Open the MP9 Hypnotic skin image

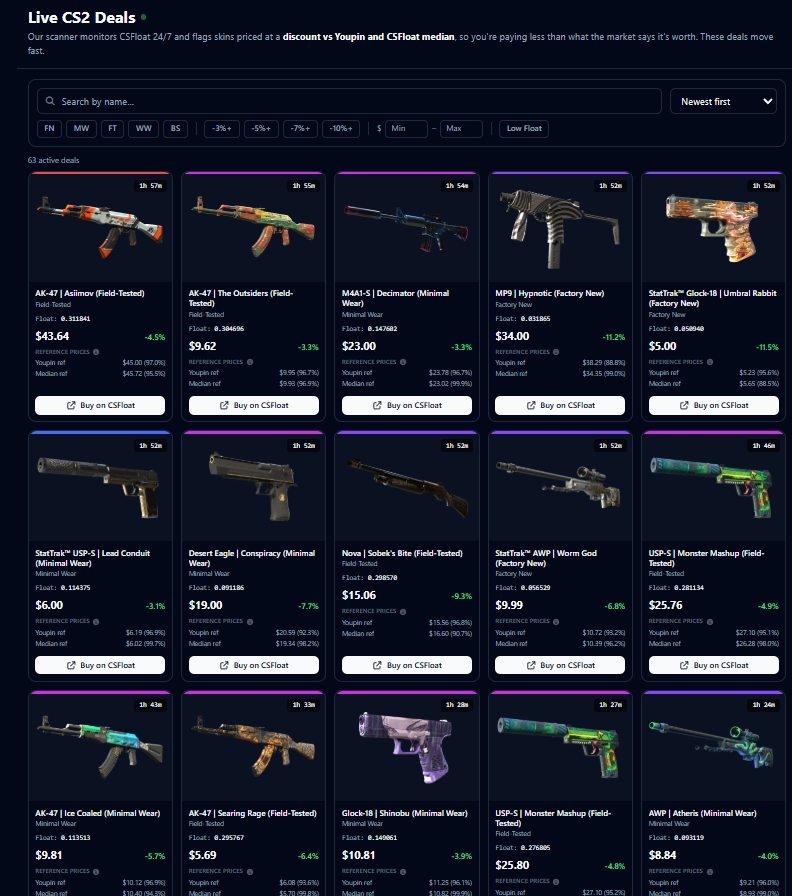click(560, 227)
